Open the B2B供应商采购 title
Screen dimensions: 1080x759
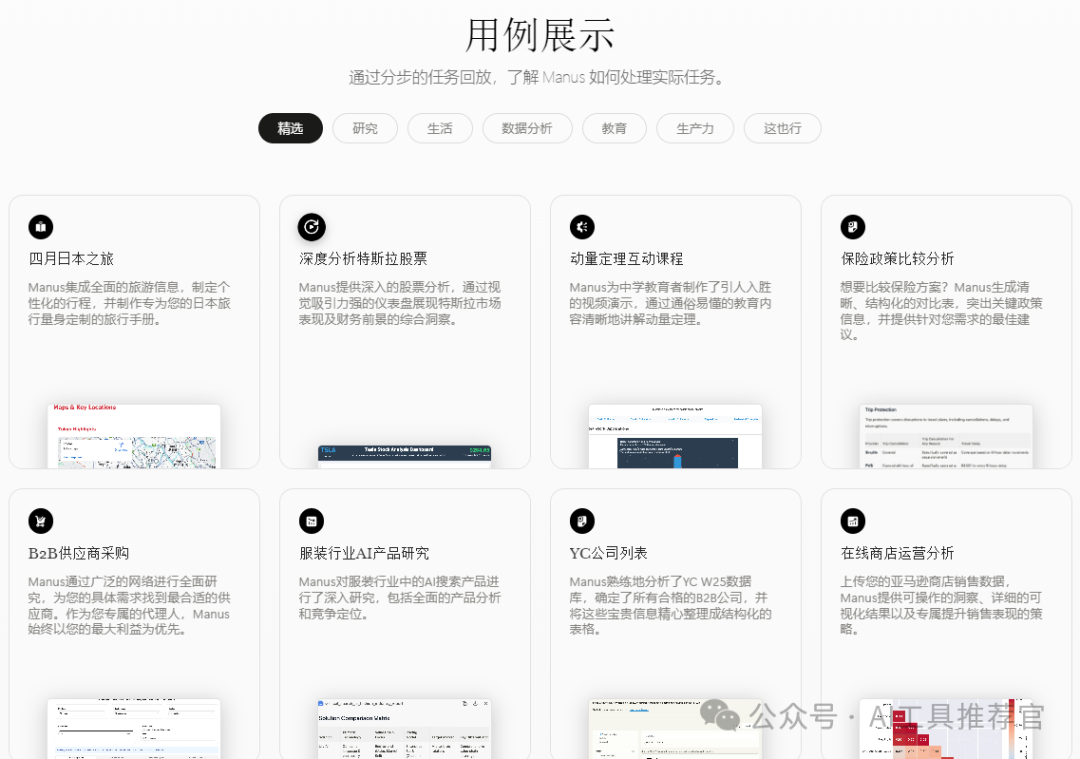pos(79,553)
